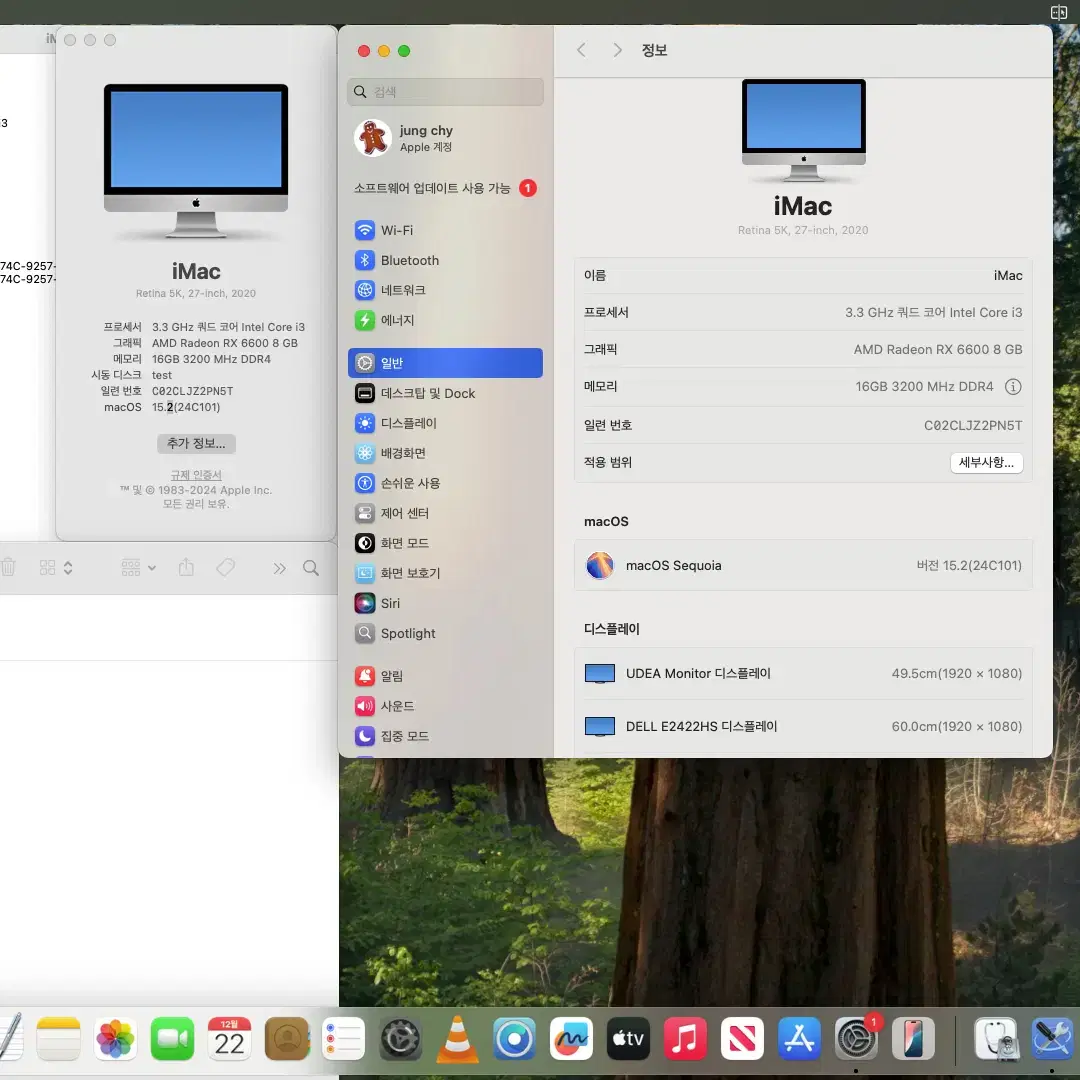
Task: Click System Settings Dock icon with badge
Action: [856, 1038]
